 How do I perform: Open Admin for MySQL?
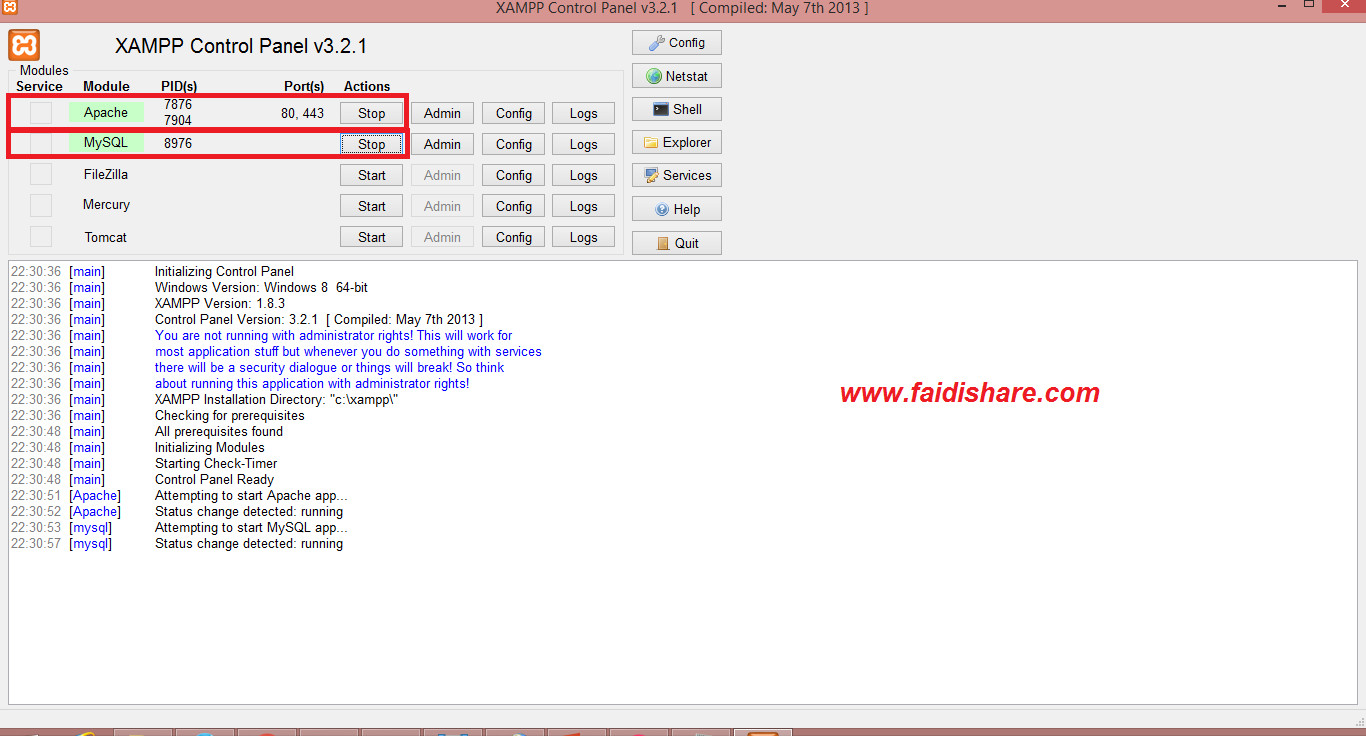[442, 144]
